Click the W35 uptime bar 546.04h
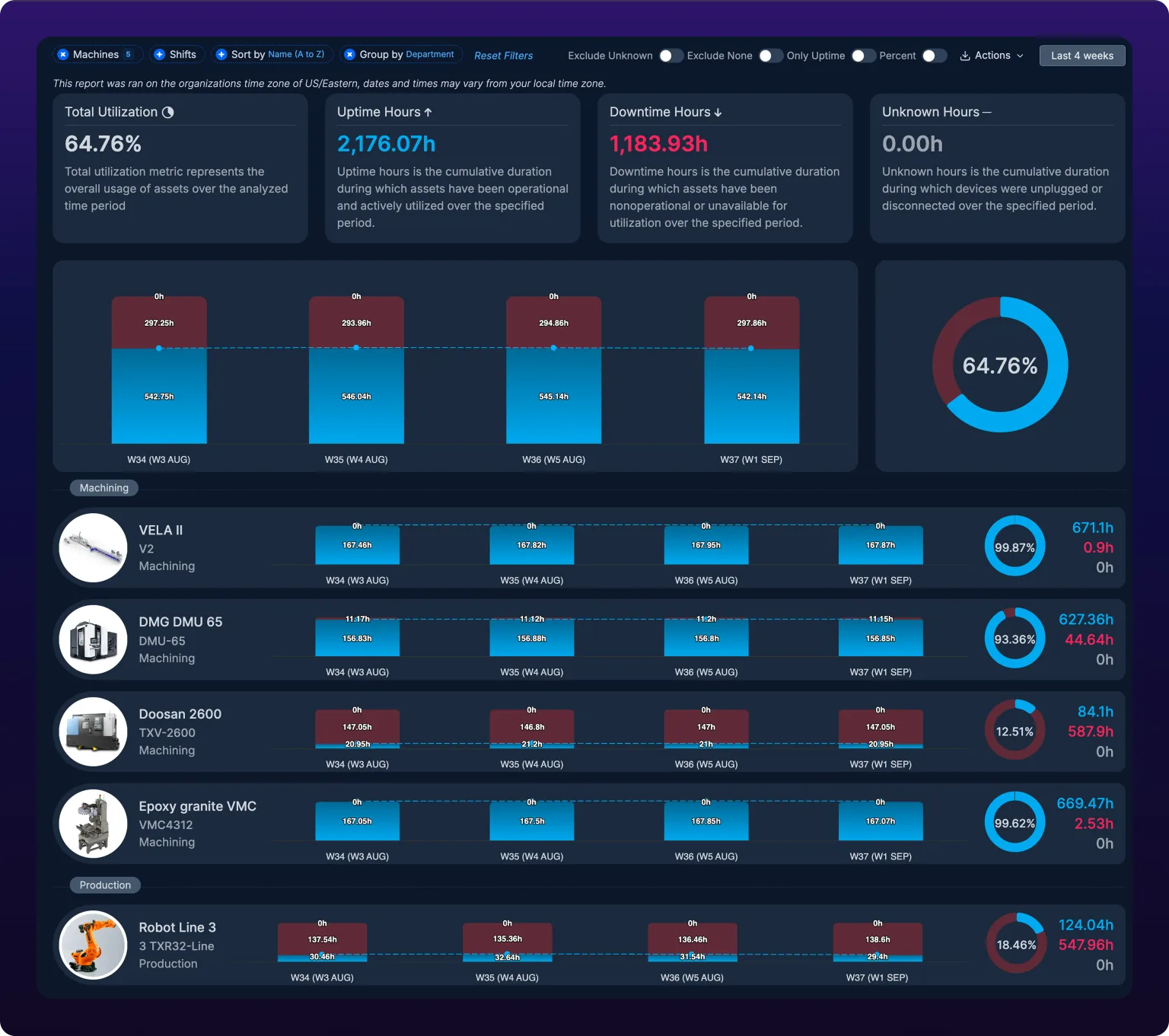Screen dimensions: 1169x1036 pos(356,396)
